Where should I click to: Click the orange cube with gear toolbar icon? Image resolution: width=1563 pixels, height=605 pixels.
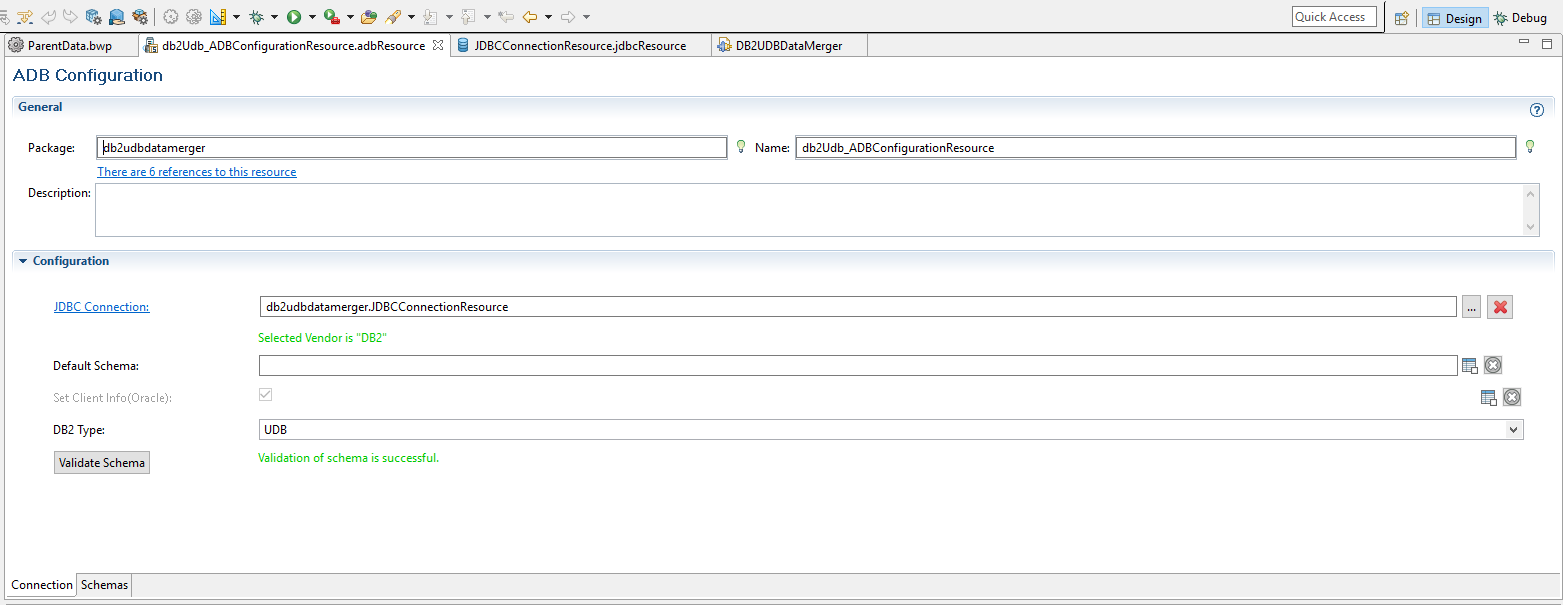pos(140,17)
